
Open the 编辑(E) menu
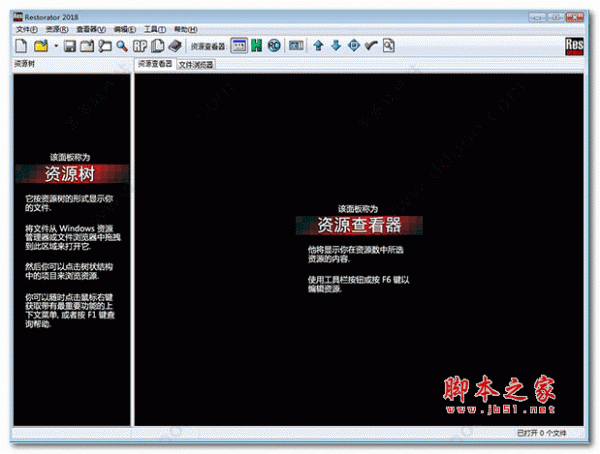click(124, 29)
